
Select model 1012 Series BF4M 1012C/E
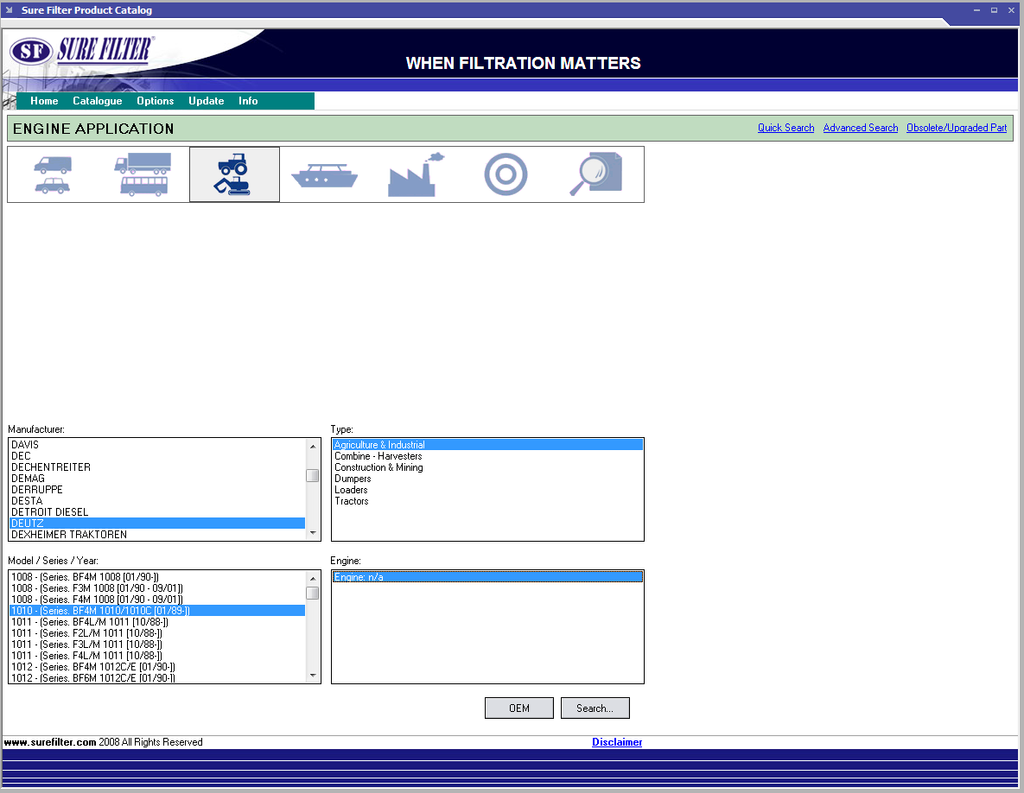157,667
